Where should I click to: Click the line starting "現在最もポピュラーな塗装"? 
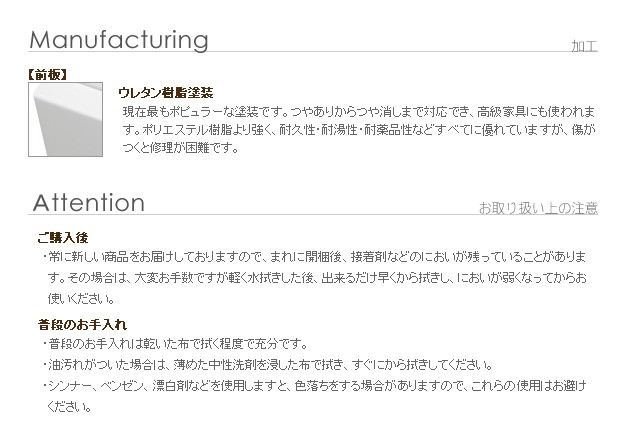[x=359, y=111]
